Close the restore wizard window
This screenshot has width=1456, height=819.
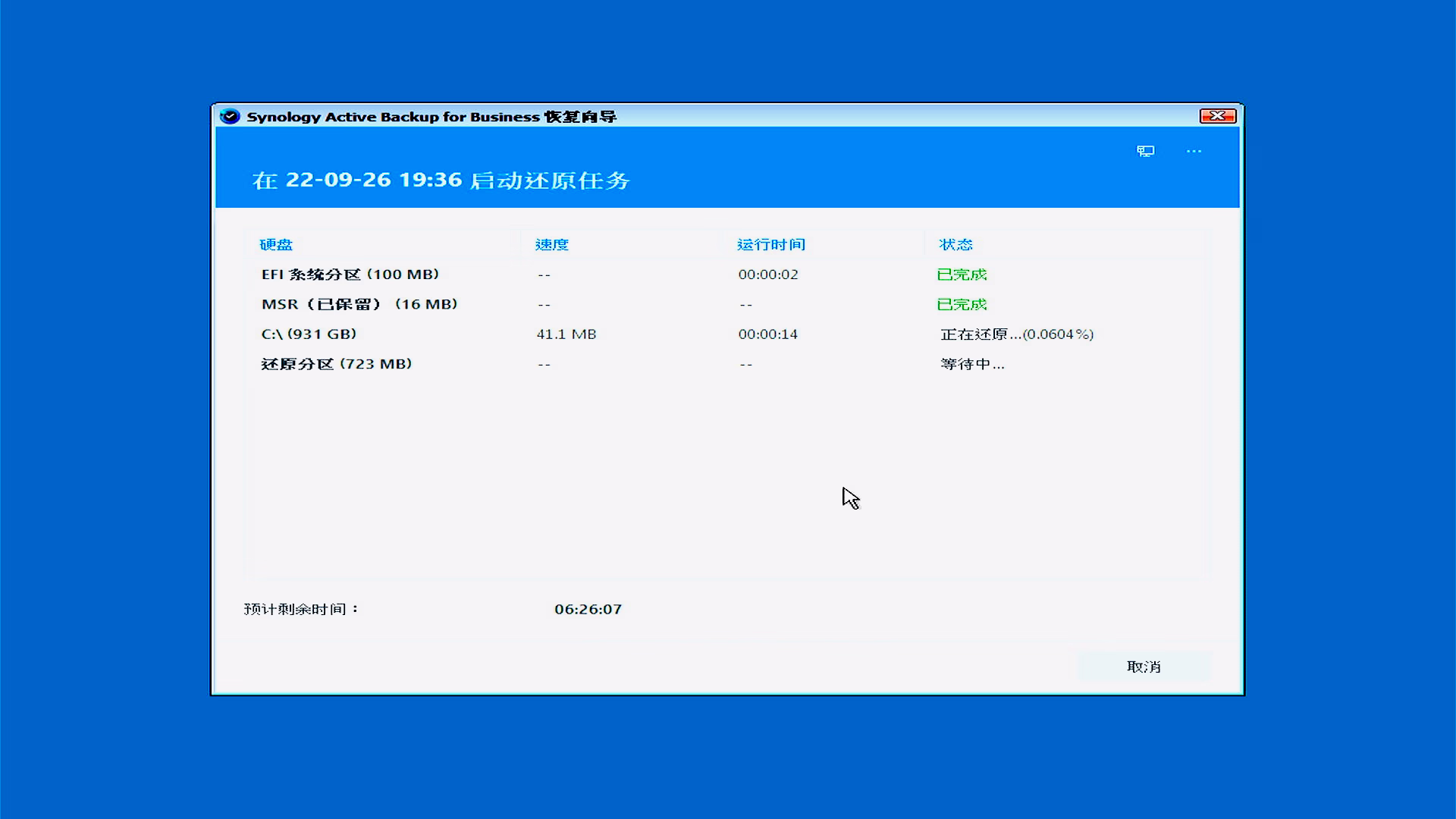pyautogui.click(x=1217, y=115)
